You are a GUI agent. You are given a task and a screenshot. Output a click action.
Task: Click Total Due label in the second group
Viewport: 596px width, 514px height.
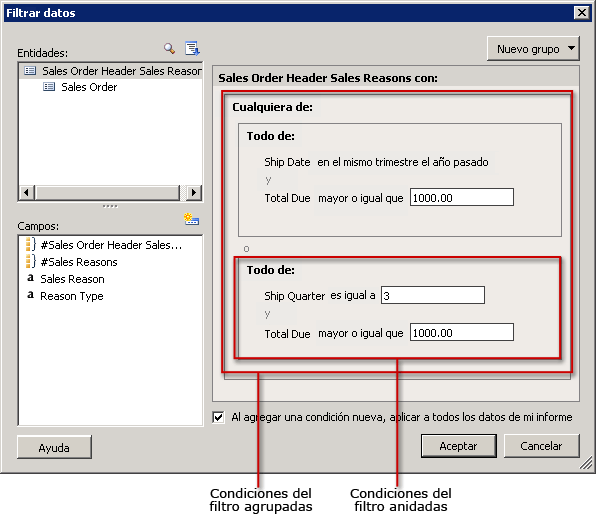coord(287,334)
